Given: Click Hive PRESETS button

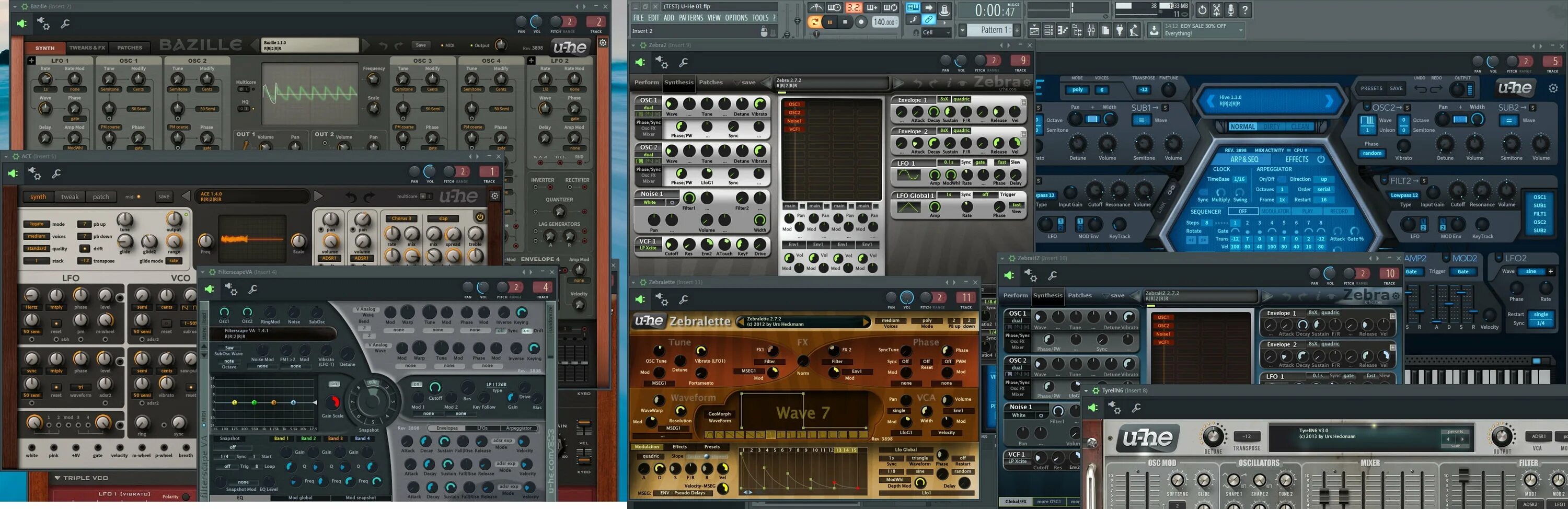Looking at the screenshot, I should [x=1372, y=89].
